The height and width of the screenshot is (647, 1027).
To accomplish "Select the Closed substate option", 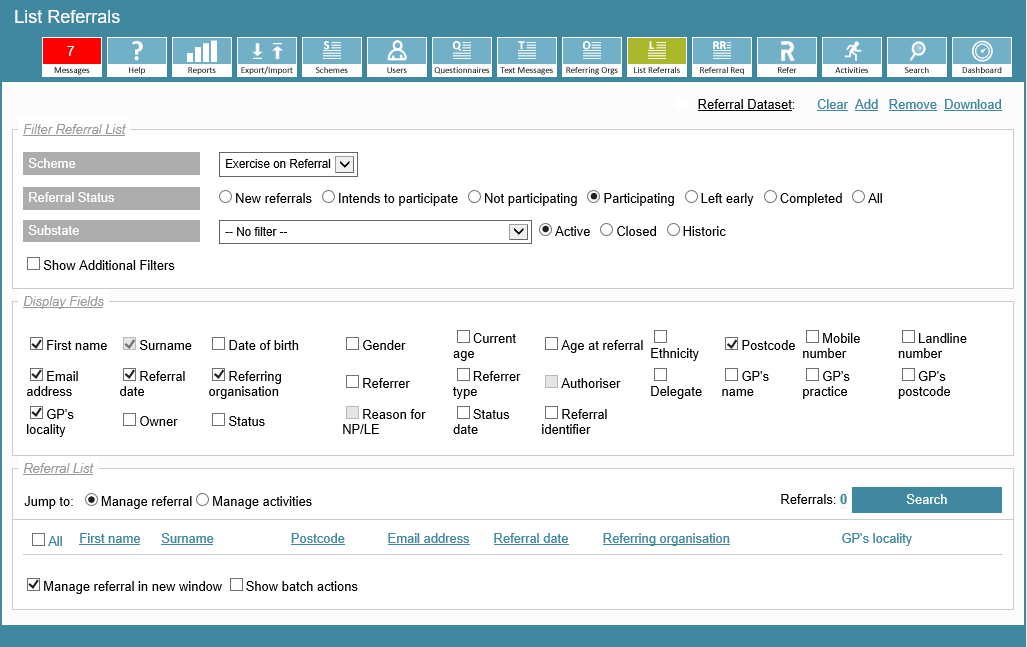I will pyautogui.click(x=607, y=230).
